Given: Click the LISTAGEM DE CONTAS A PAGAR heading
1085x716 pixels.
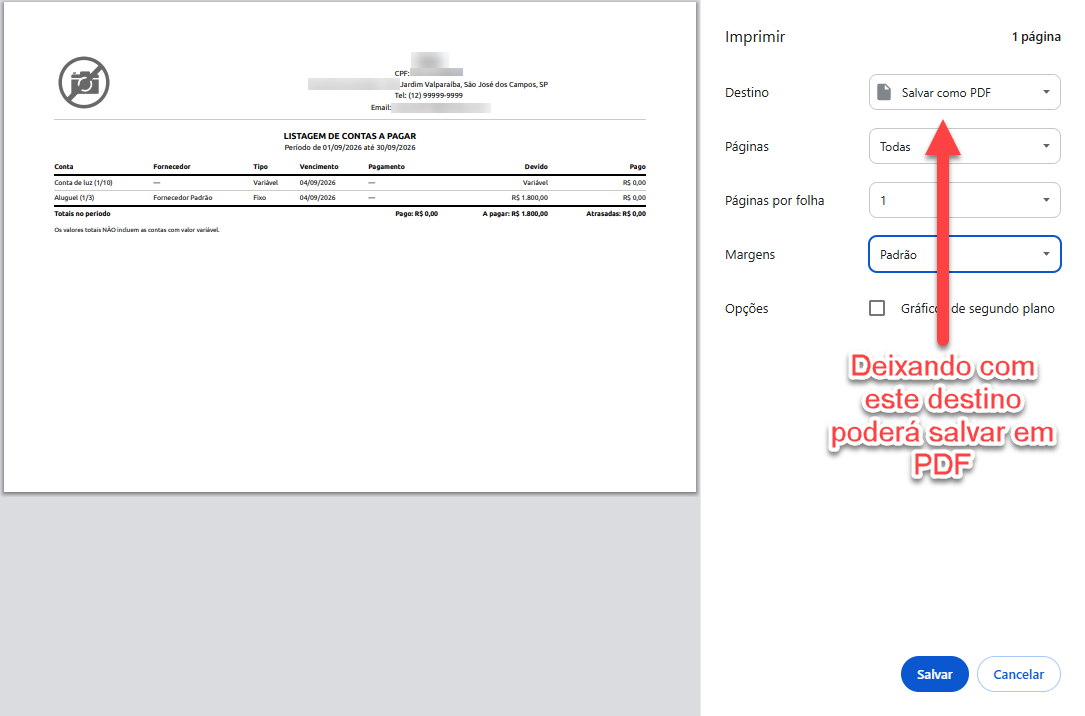Looking at the screenshot, I should (x=349, y=136).
